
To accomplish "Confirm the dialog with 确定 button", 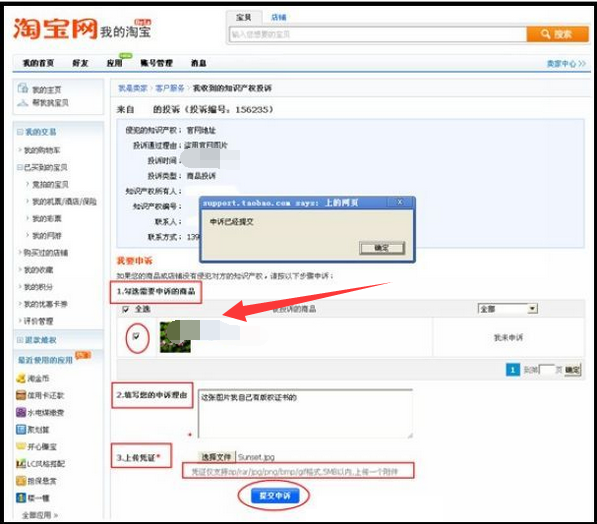I will click(382, 248).
